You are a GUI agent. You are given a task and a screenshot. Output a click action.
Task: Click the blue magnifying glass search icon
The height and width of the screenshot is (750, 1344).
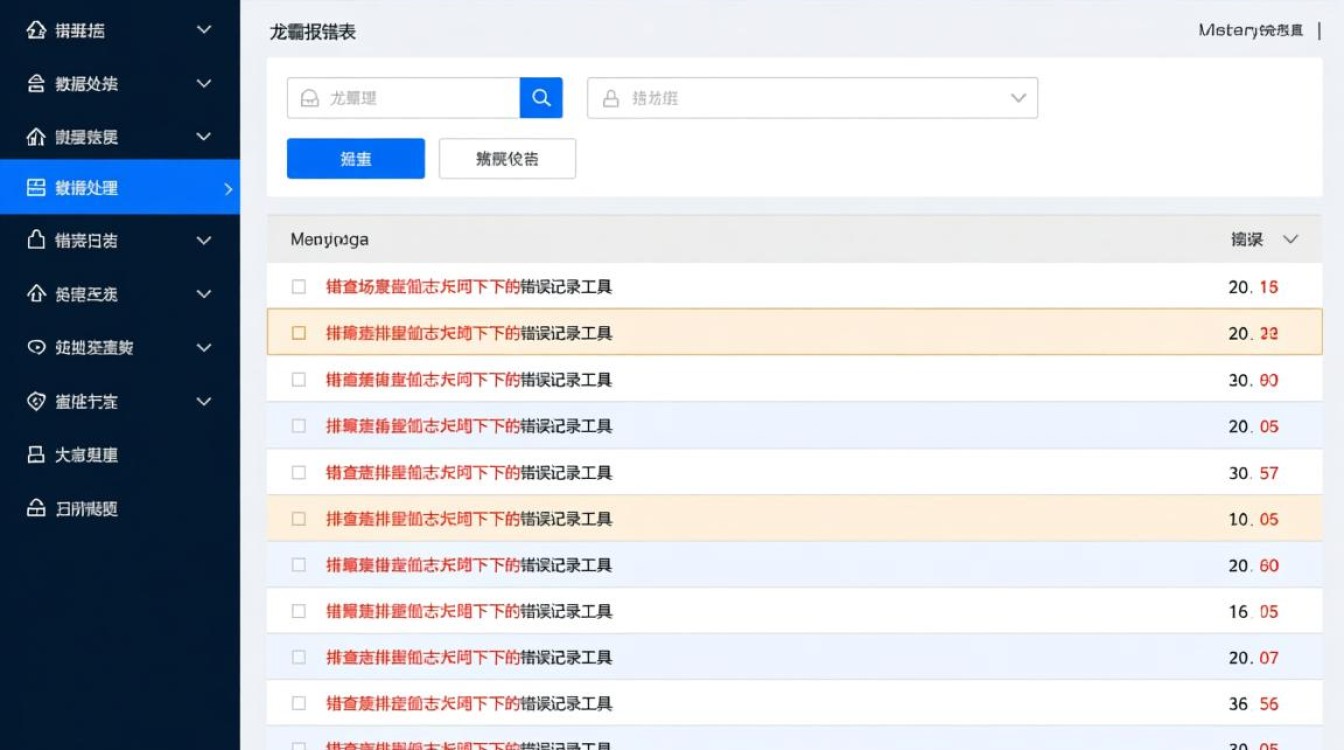click(x=541, y=98)
